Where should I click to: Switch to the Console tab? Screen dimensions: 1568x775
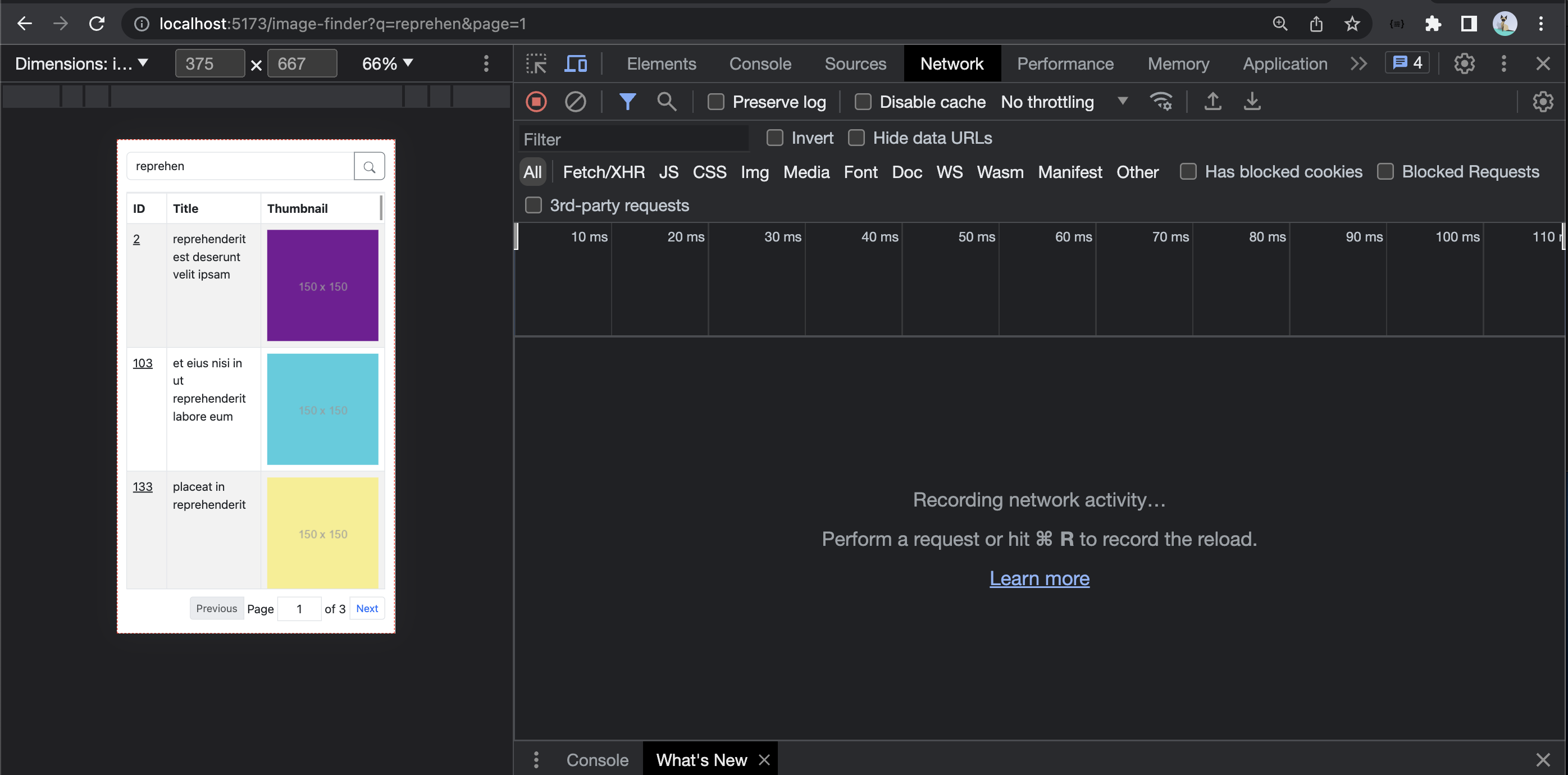pyautogui.click(x=760, y=63)
